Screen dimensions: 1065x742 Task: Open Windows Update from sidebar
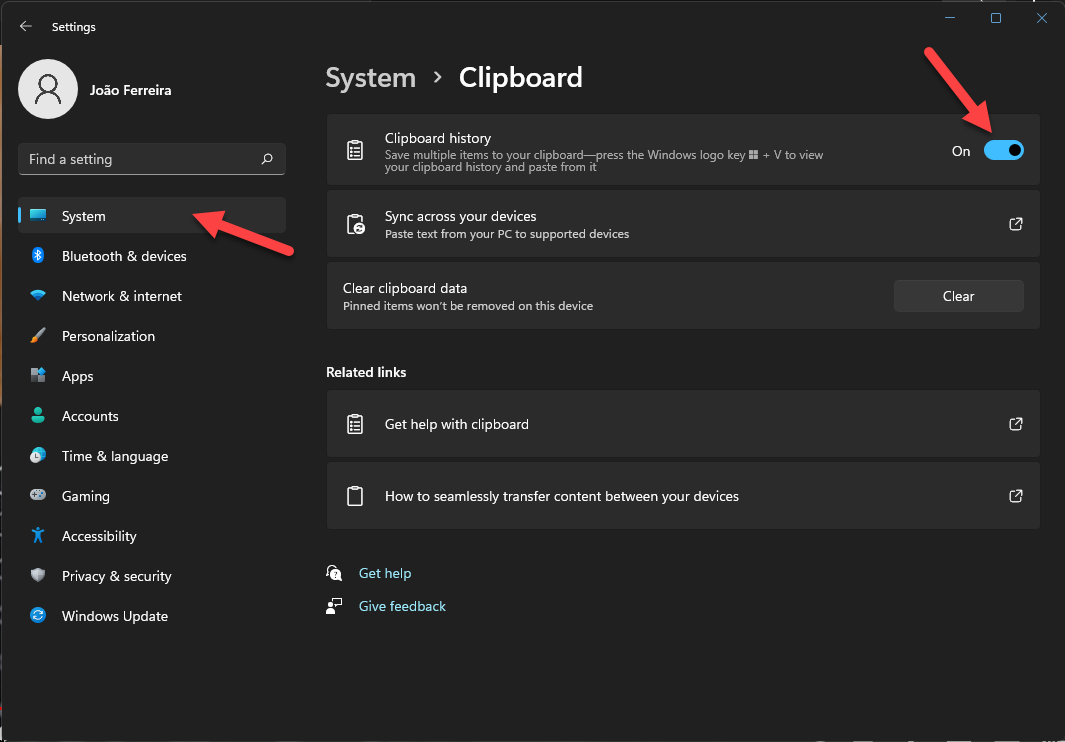coord(115,616)
